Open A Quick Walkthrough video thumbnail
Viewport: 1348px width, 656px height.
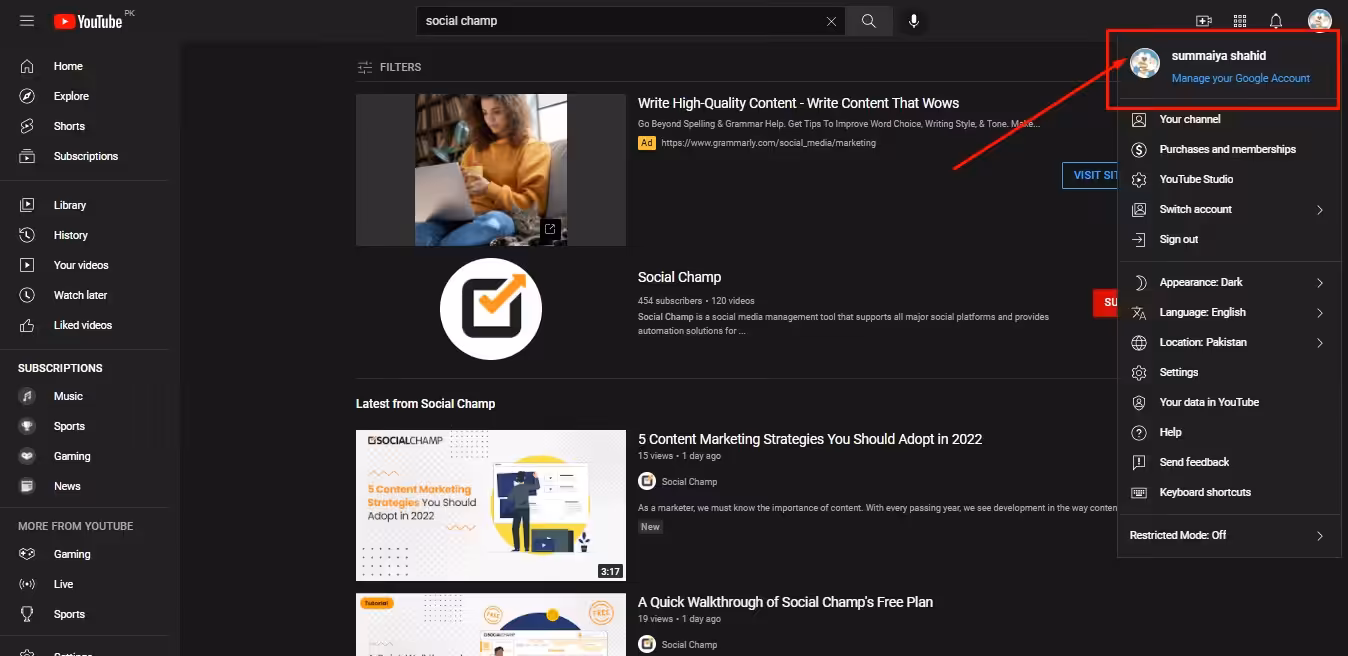(x=491, y=625)
